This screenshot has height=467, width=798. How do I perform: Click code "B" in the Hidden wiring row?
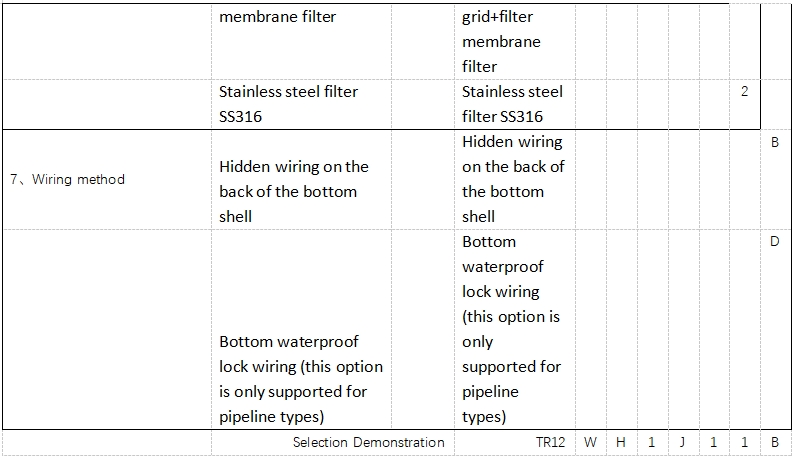(775, 143)
